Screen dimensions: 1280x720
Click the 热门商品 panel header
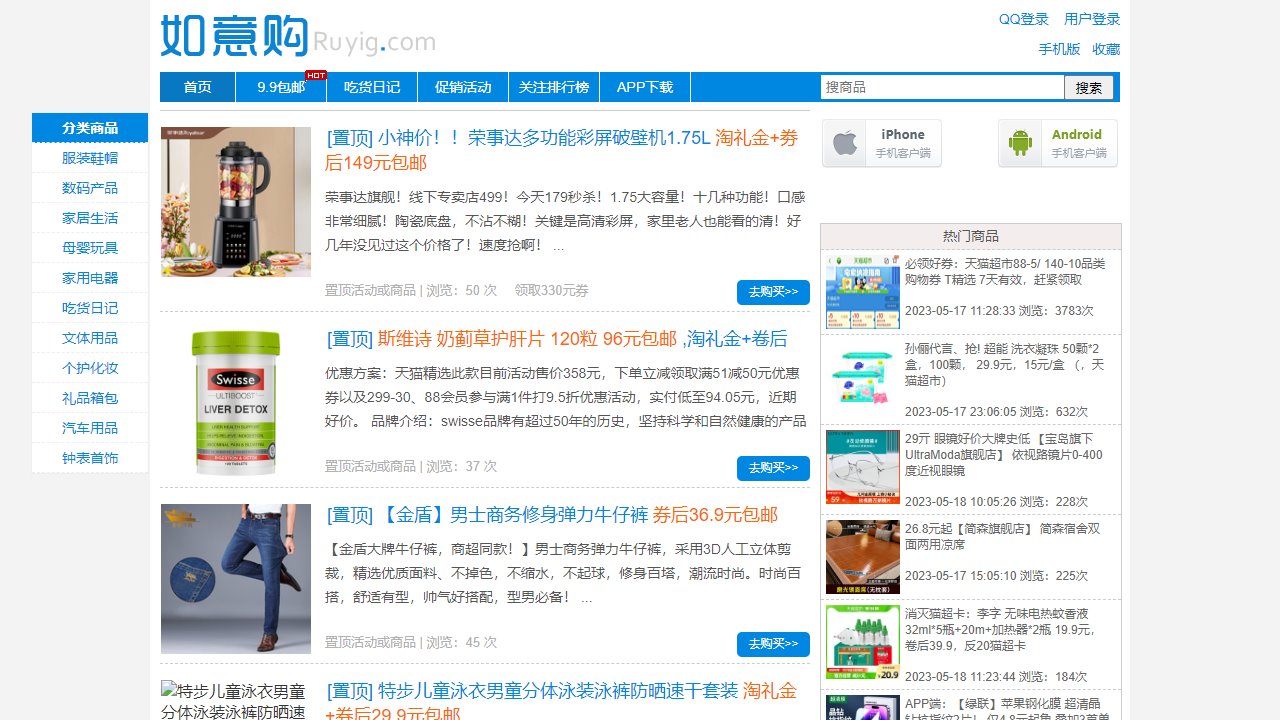point(971,236)
